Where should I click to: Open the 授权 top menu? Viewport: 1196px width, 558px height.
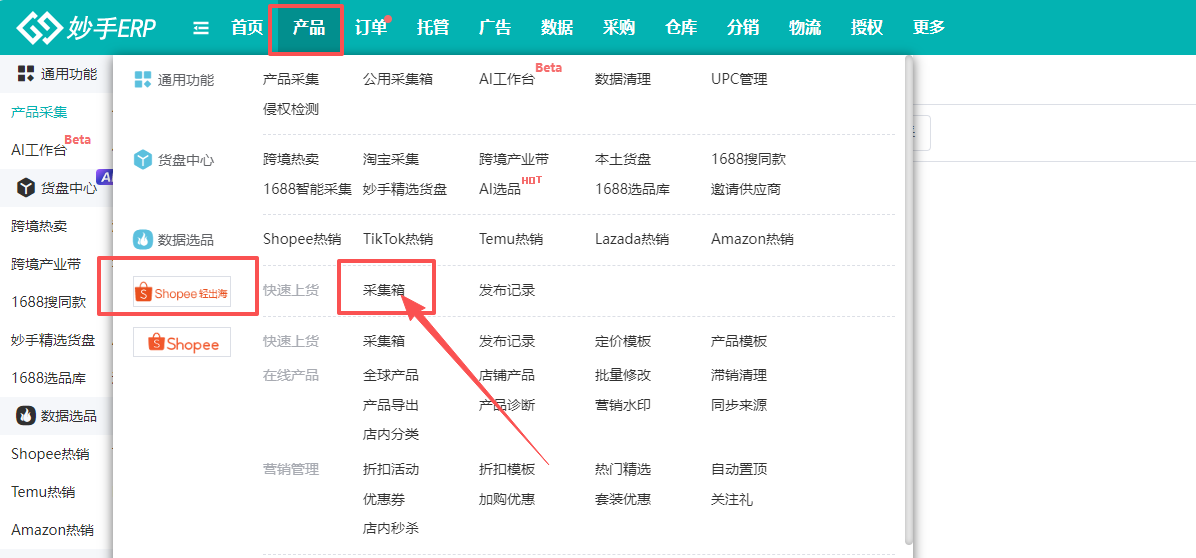coord(866,28)
